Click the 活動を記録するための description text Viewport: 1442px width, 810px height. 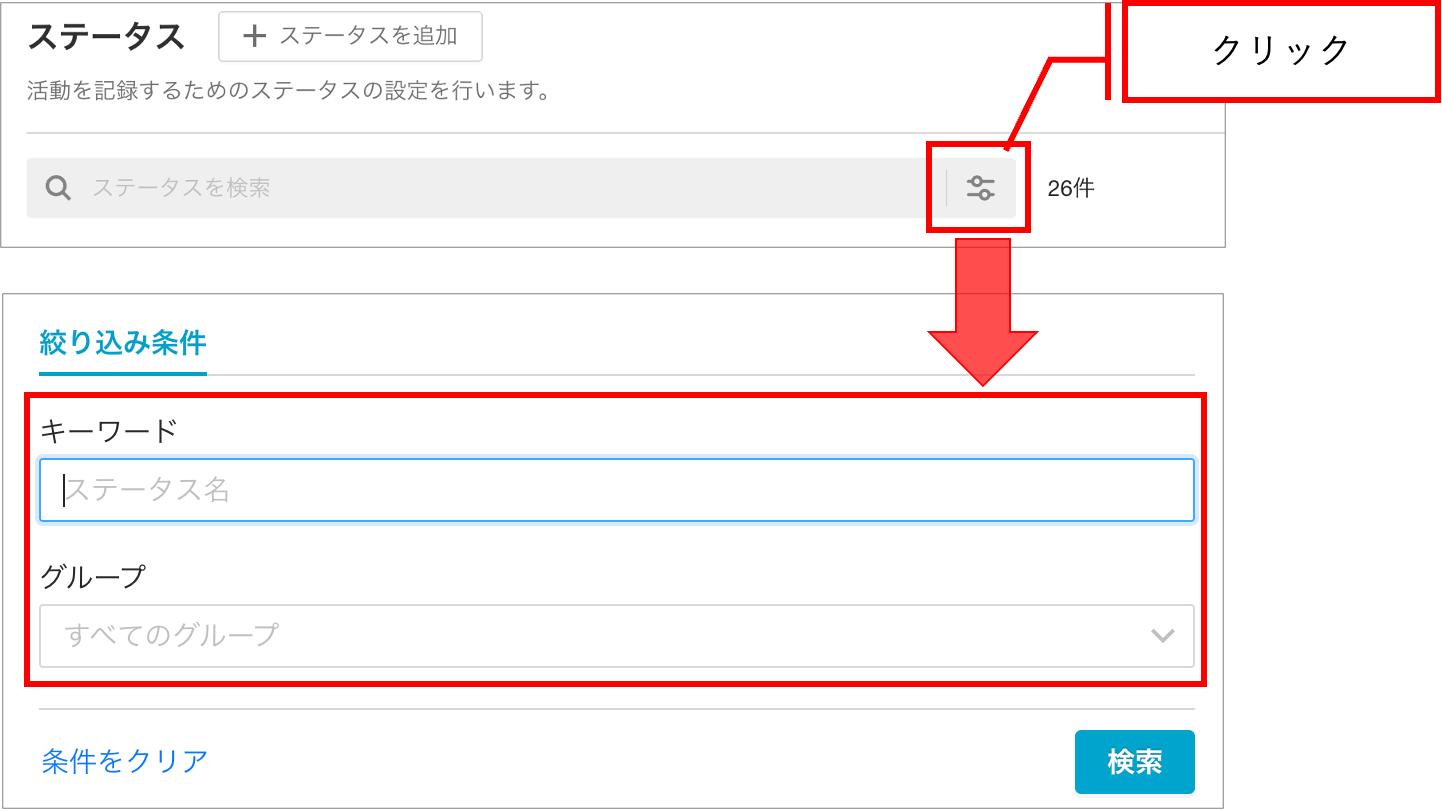pyautogui.click(x=289, y=92)
